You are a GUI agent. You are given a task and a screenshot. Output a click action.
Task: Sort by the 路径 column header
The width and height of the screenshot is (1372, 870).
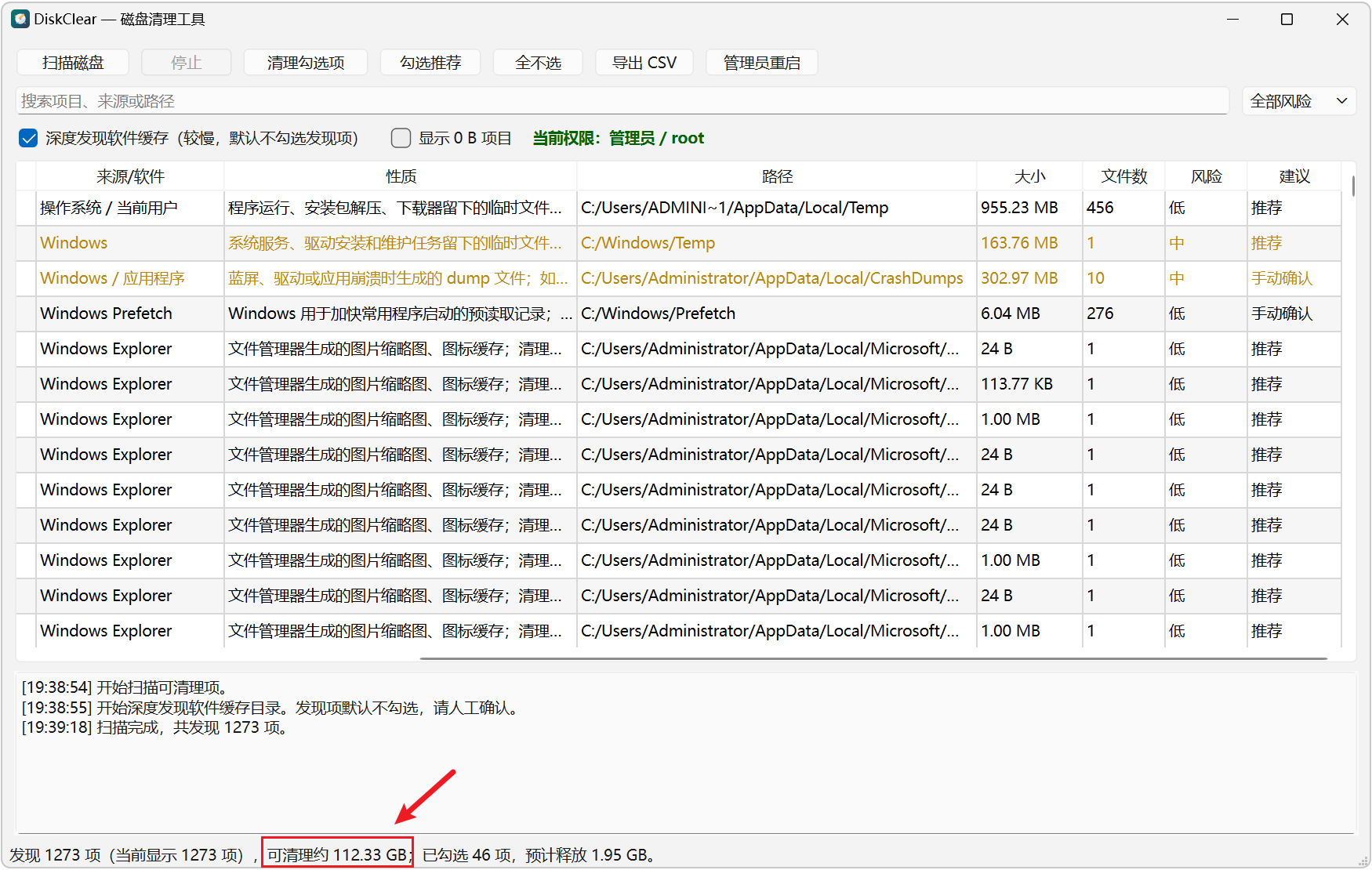click(777, 176)
